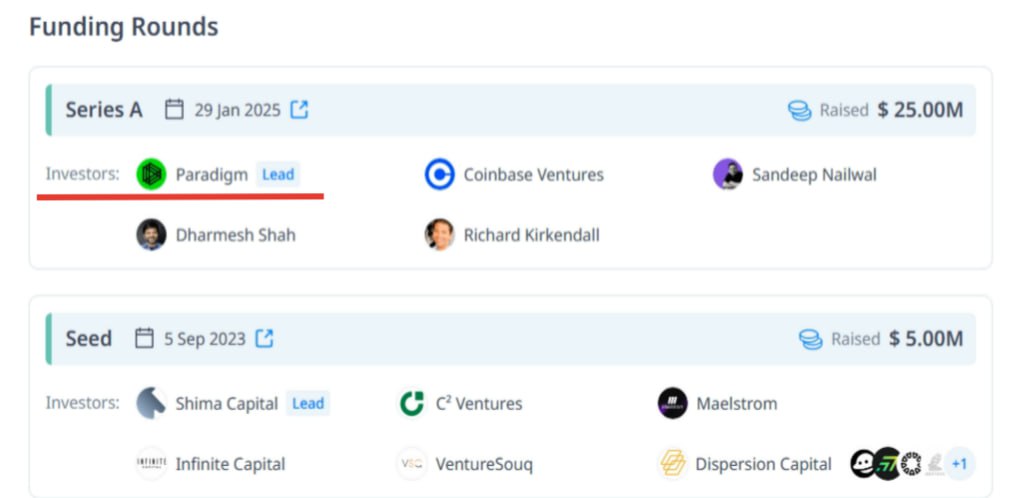Image resolution: width=1009 pixels, height=498 pixels.
Task: Click the Lead badge next to Shima Capital
Action: (308, 403)
